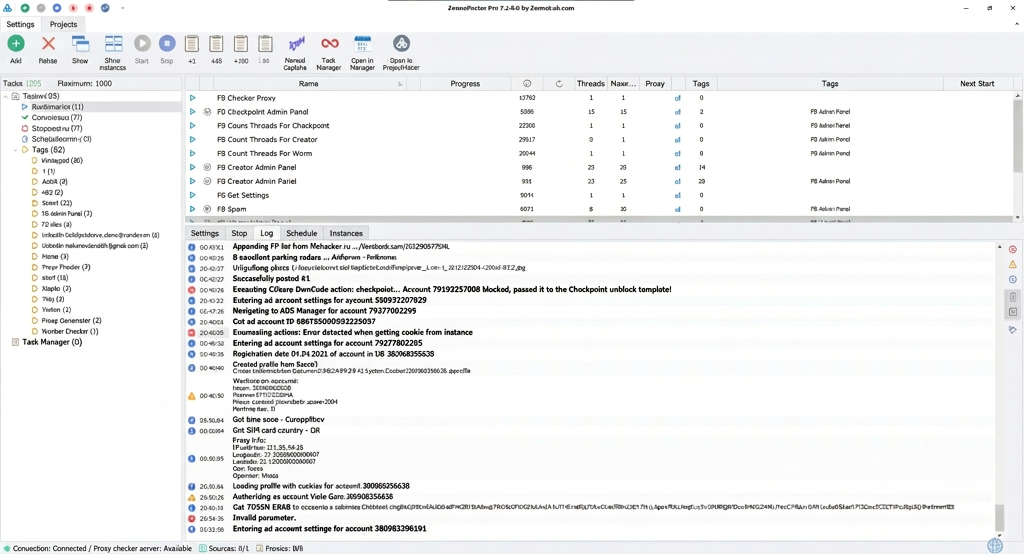Collapse the Tasks root tree node

click(6, 96)
